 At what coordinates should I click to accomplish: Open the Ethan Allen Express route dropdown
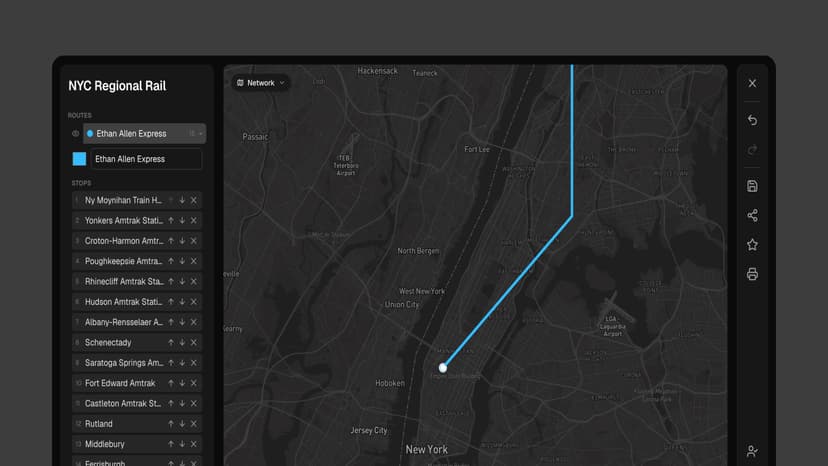(200, 134)
